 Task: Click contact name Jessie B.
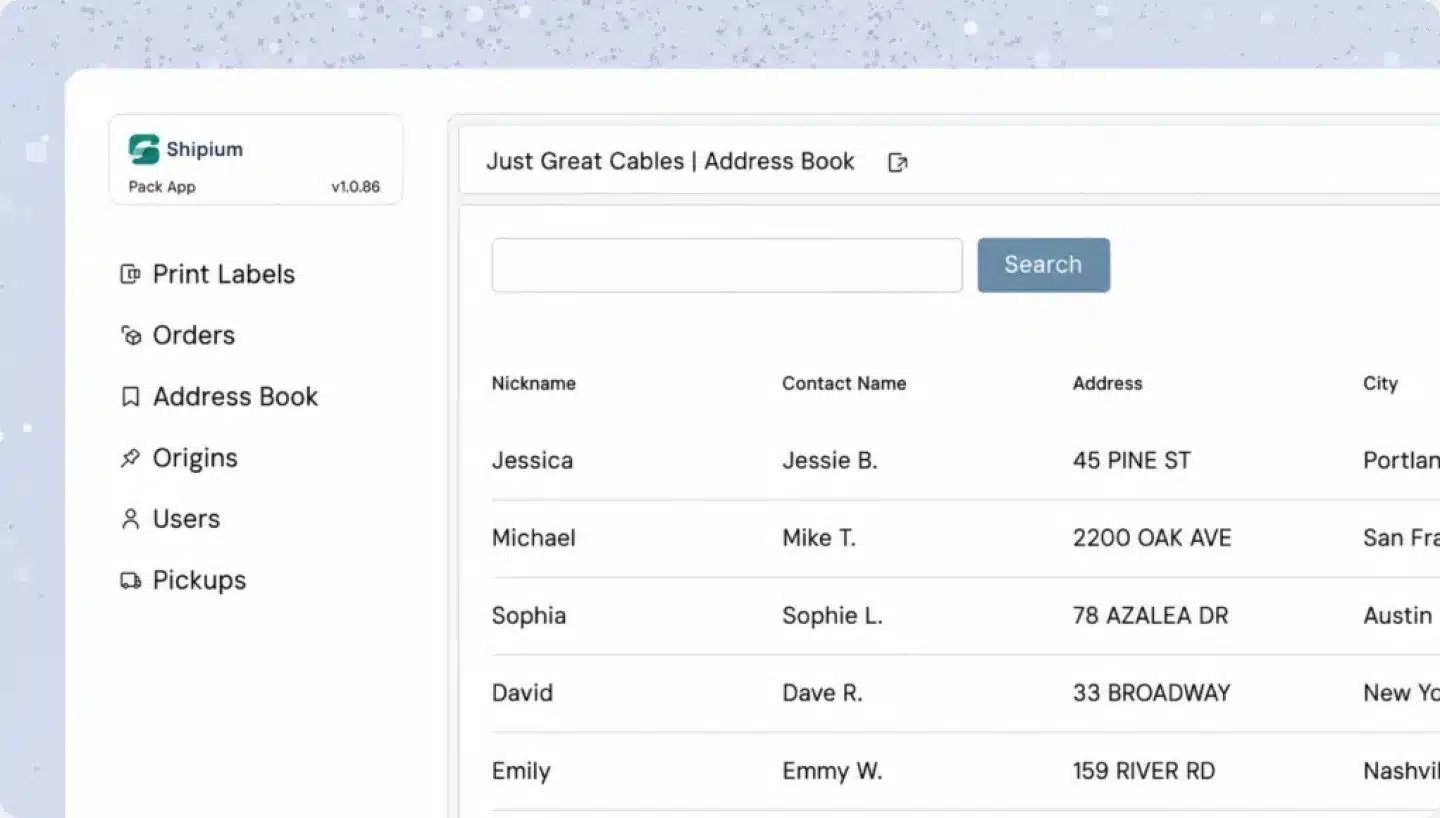pos(829,460)
